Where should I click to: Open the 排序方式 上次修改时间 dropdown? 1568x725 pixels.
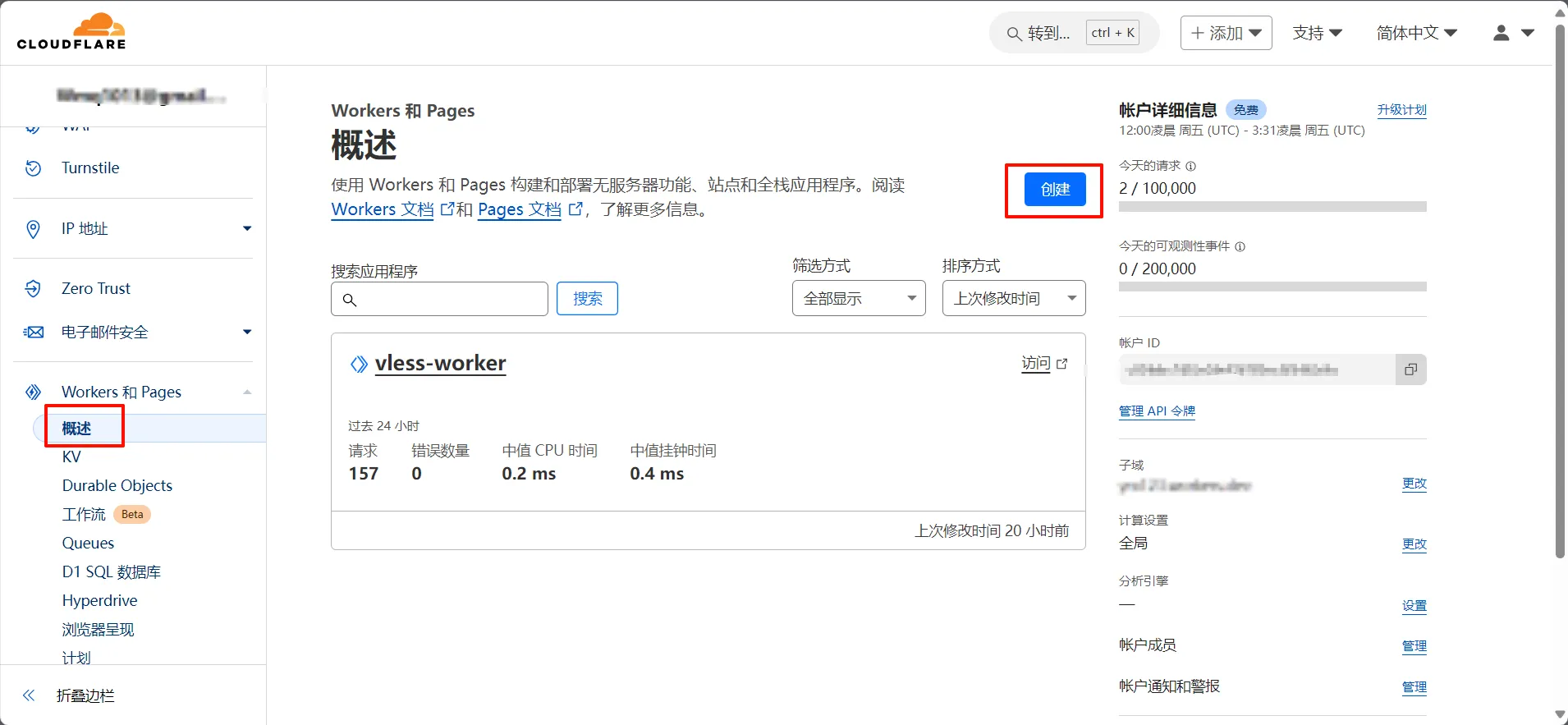click(1013, 298)
